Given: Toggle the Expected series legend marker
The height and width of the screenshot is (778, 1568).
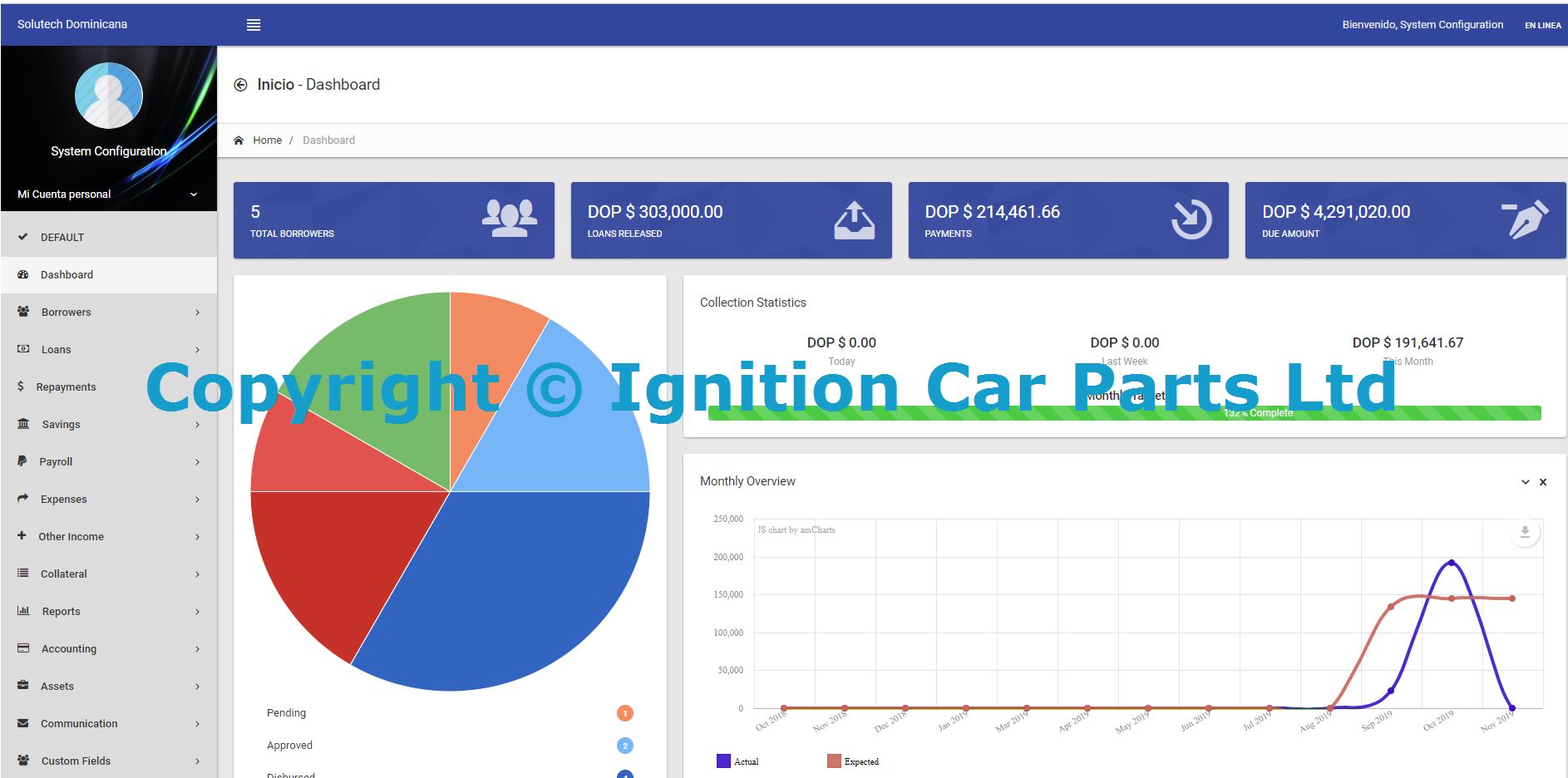Looking at the screenshot, I should pyautogui.click(x=834, y=761).
